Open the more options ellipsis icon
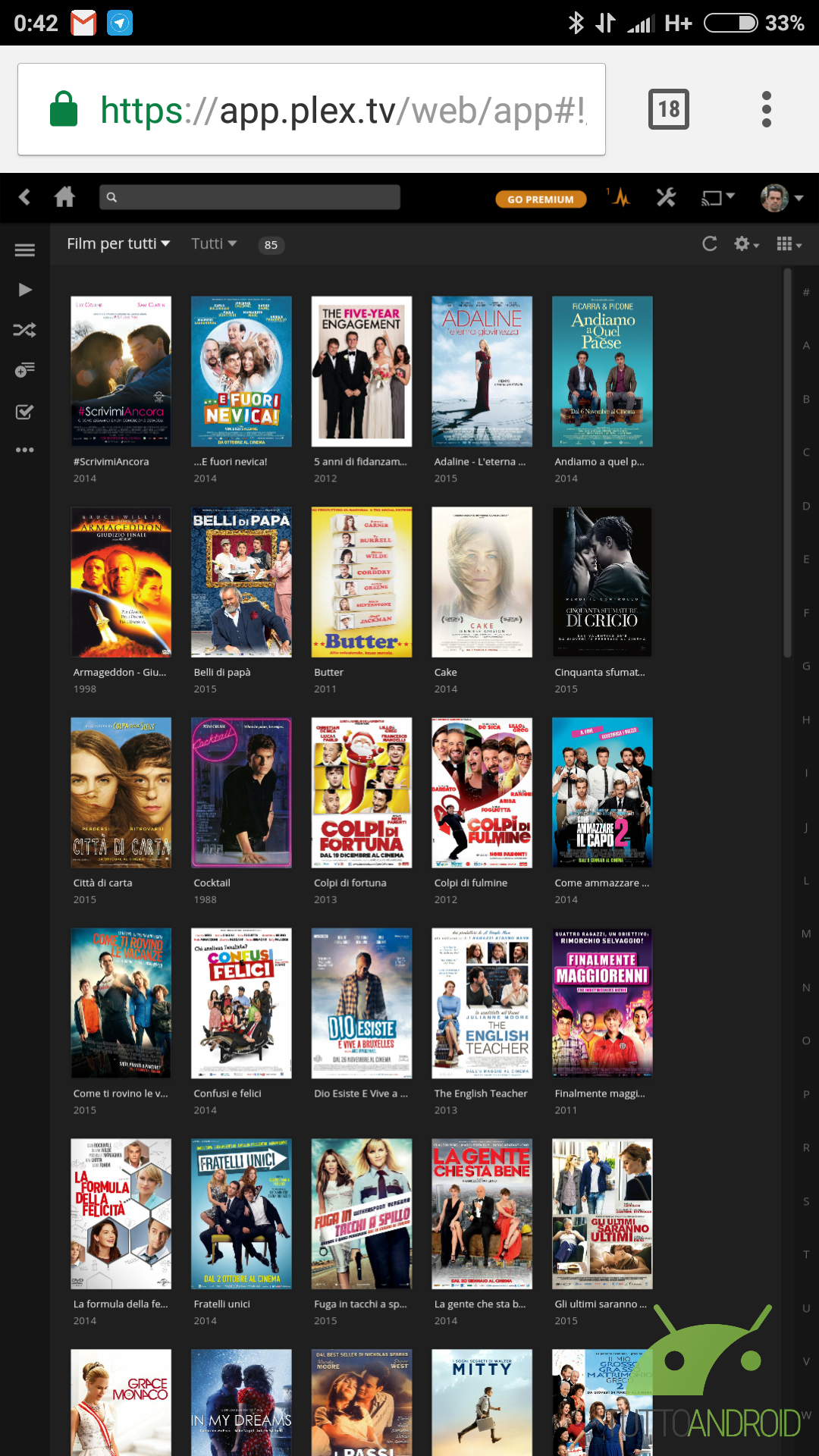The height and width of the screenshot is (1456, 819). 25,450
